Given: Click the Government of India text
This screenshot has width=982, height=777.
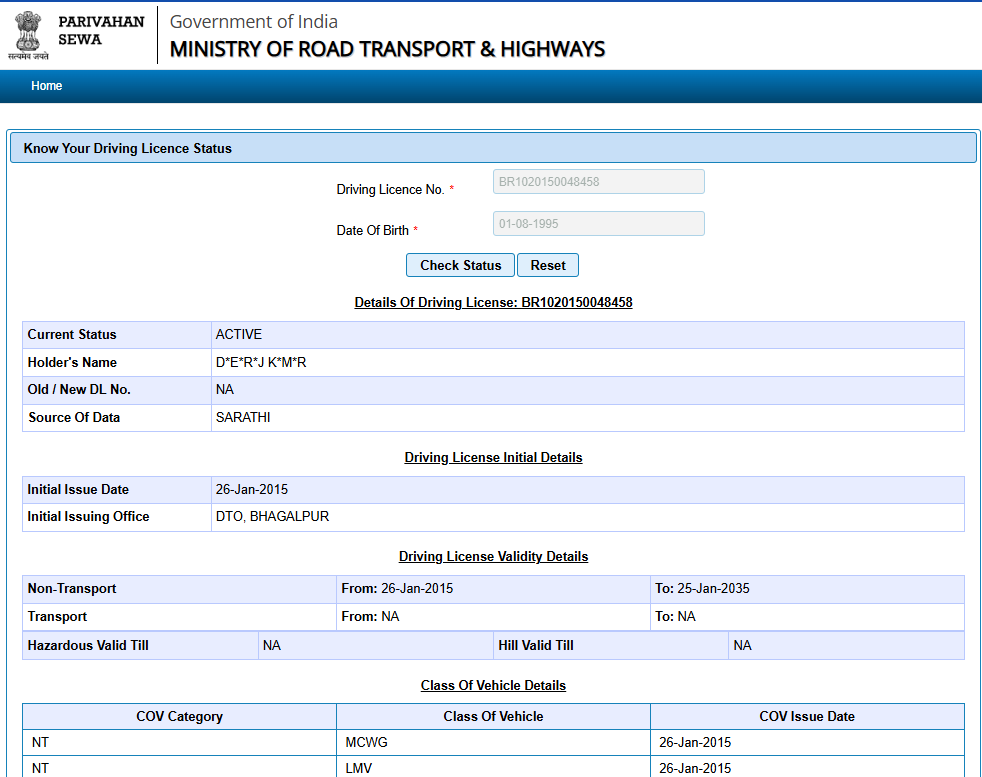Looking at the screenshot, I should click(x=254, y=21).
